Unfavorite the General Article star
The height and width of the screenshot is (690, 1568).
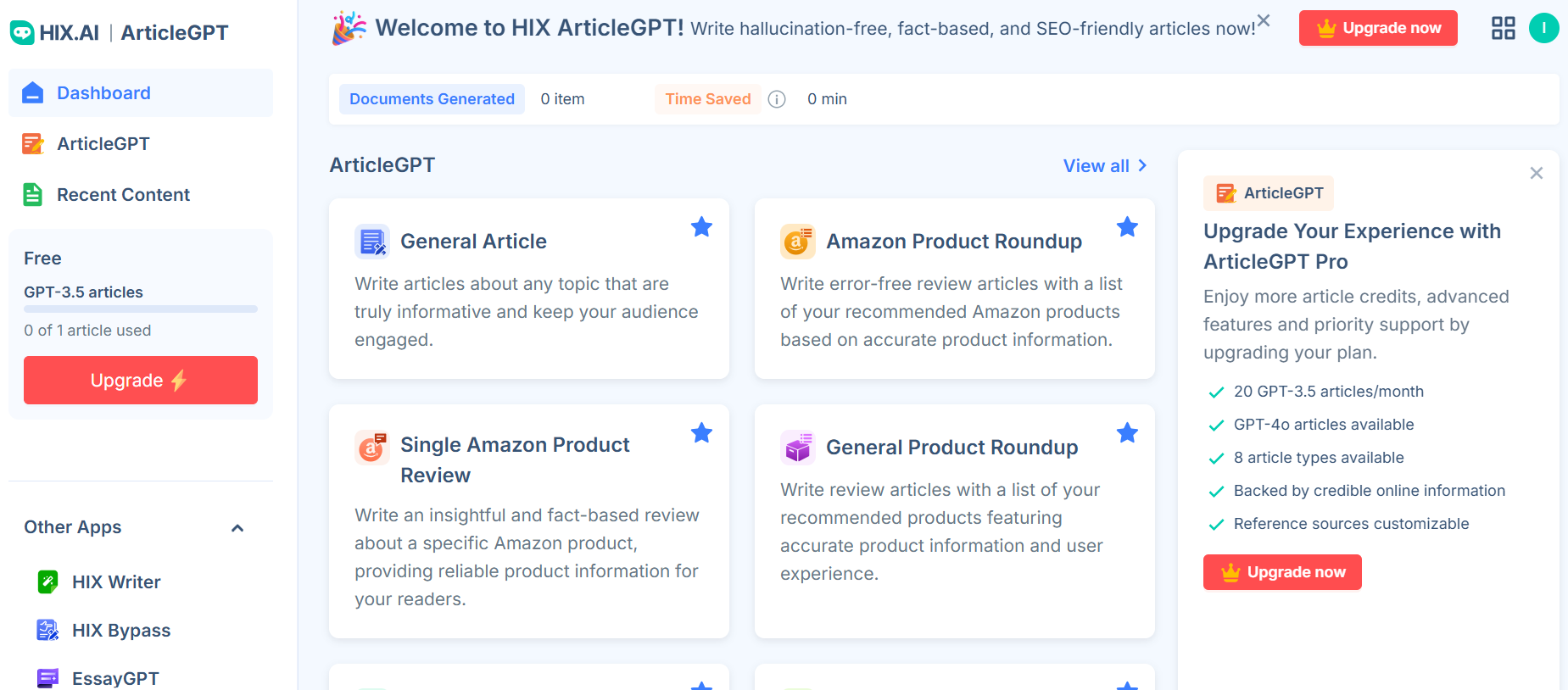701,227
